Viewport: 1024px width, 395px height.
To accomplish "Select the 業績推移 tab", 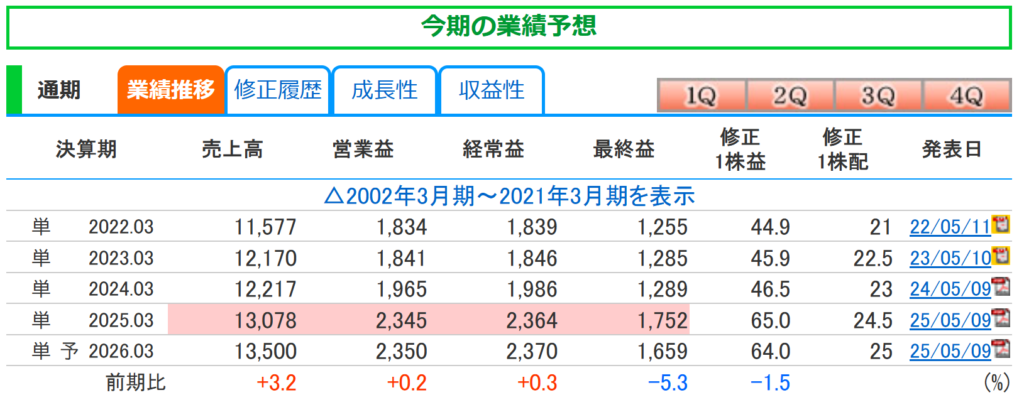I will point(170,90).
